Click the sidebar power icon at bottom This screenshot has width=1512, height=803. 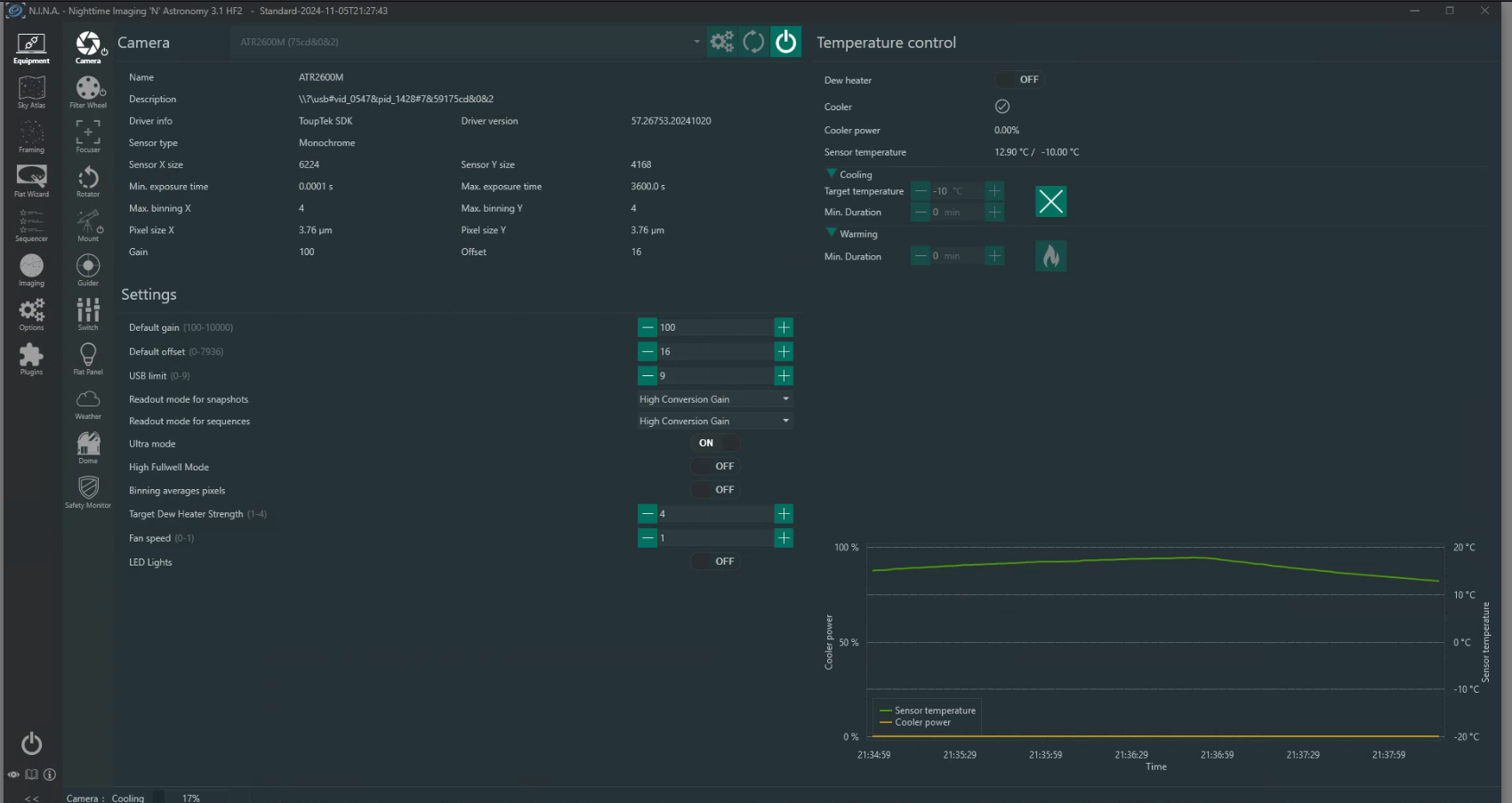coord(31,743)
